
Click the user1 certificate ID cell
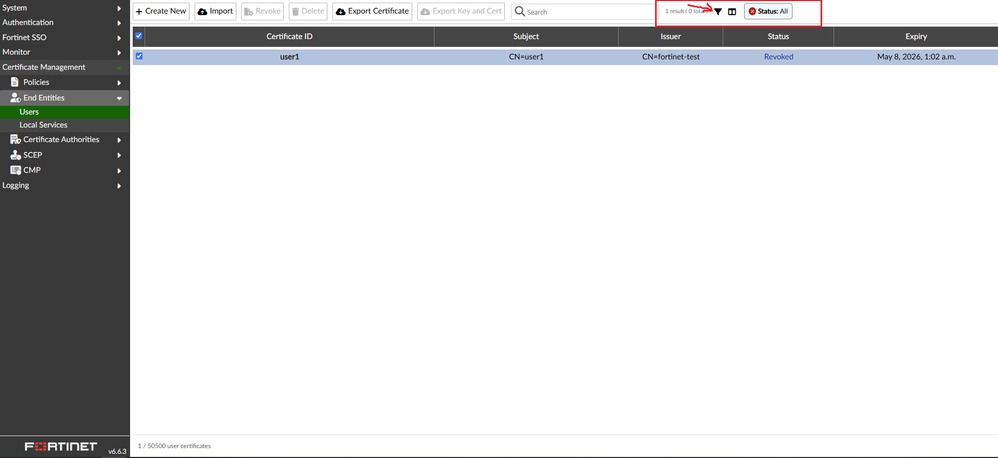pyautogui.click(x=290, y=57)
